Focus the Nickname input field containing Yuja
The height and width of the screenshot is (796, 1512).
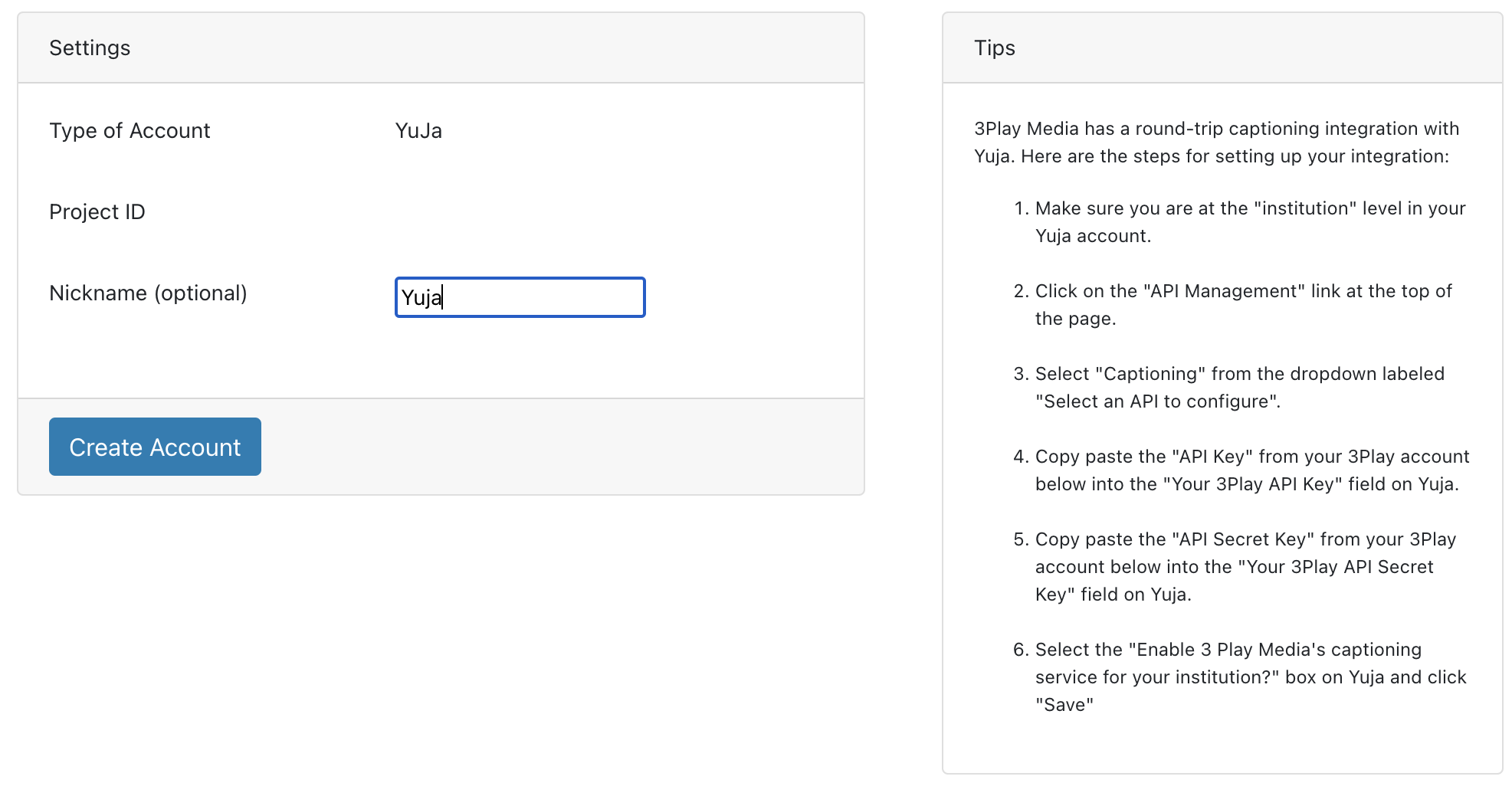(x=520, y=297)
